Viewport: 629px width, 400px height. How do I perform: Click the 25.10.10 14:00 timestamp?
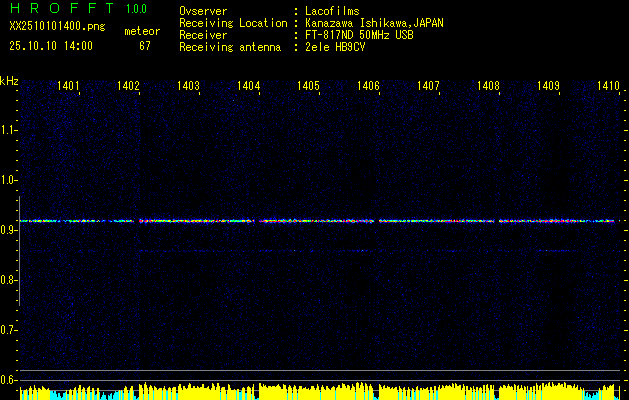(x=51, y=45)
